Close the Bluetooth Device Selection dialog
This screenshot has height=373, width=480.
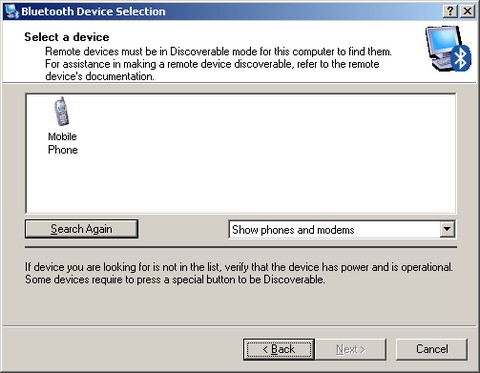click(x=467, y=11)
